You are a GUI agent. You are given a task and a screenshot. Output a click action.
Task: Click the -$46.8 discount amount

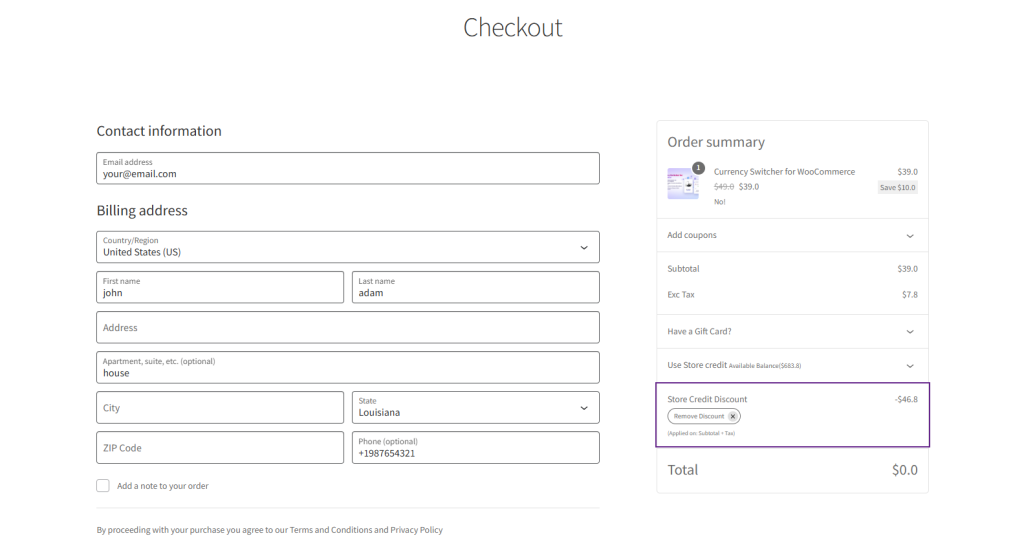(x=906, y=400)
